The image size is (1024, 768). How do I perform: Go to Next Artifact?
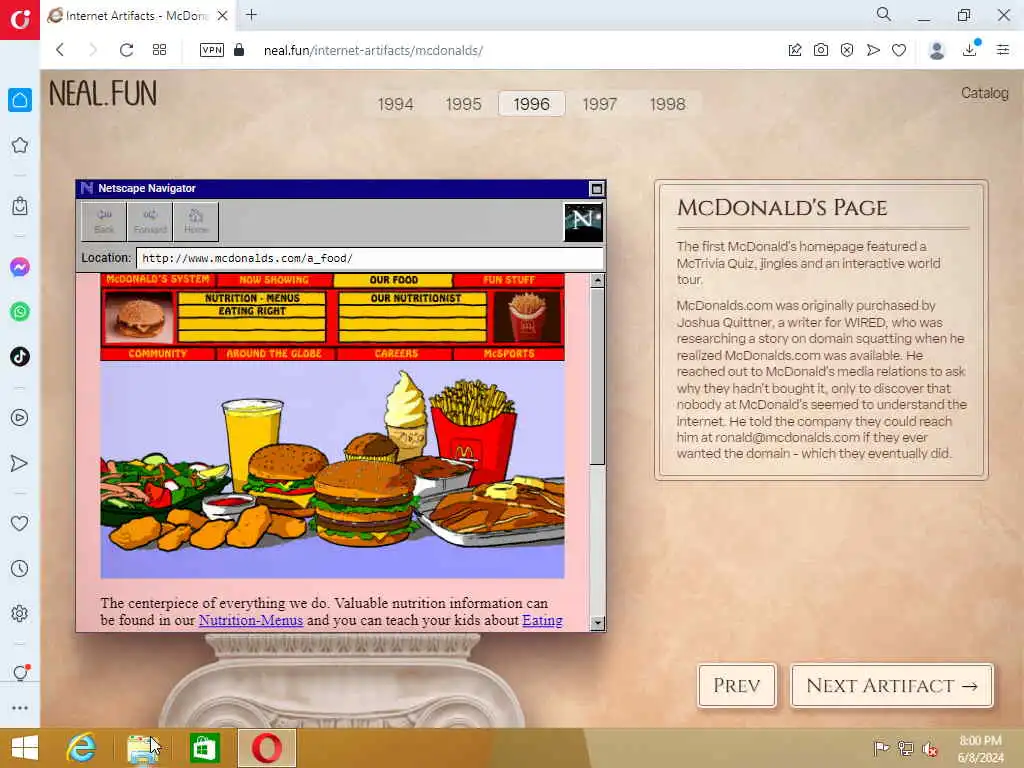891,685
